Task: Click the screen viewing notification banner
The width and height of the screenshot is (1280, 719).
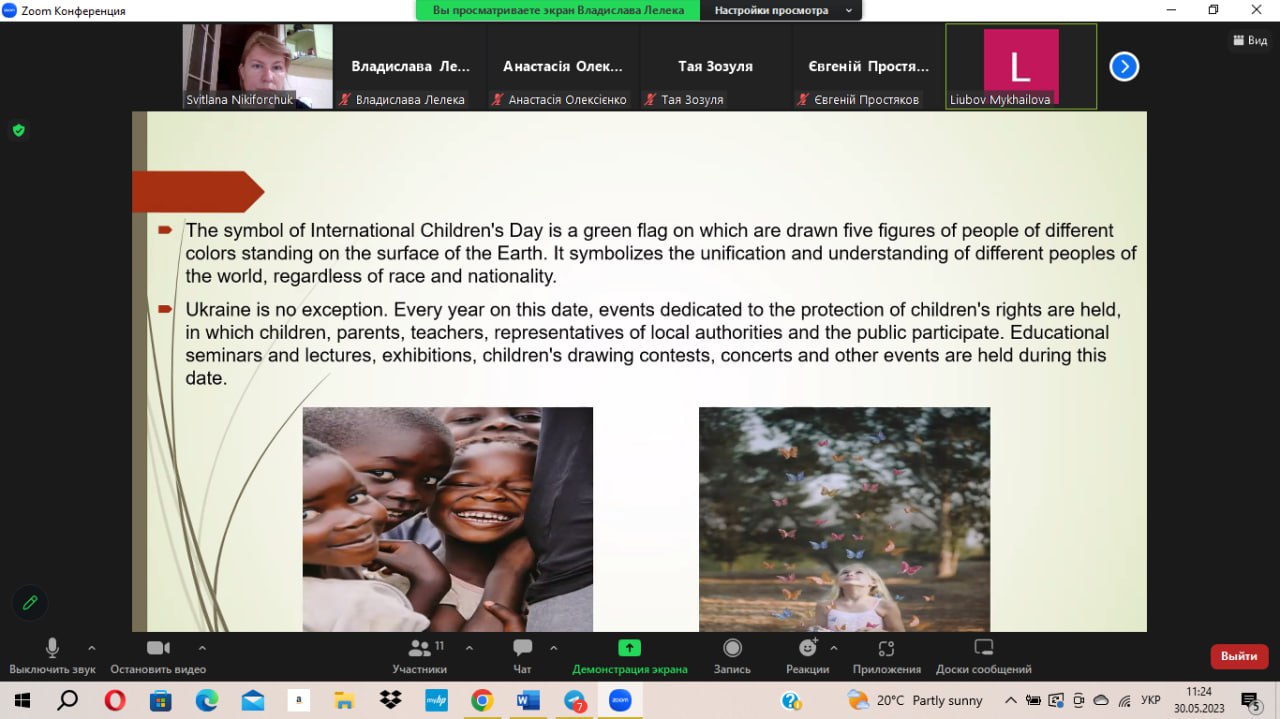Action: pos(559,10)
